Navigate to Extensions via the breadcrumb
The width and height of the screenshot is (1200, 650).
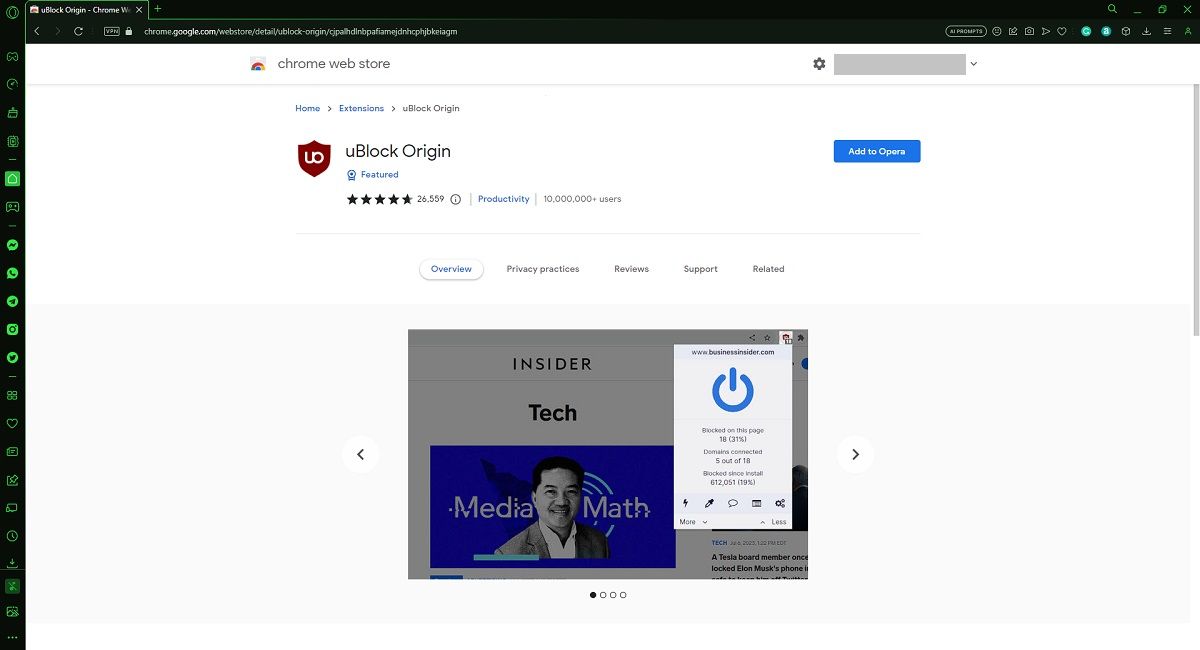[361, 108]
